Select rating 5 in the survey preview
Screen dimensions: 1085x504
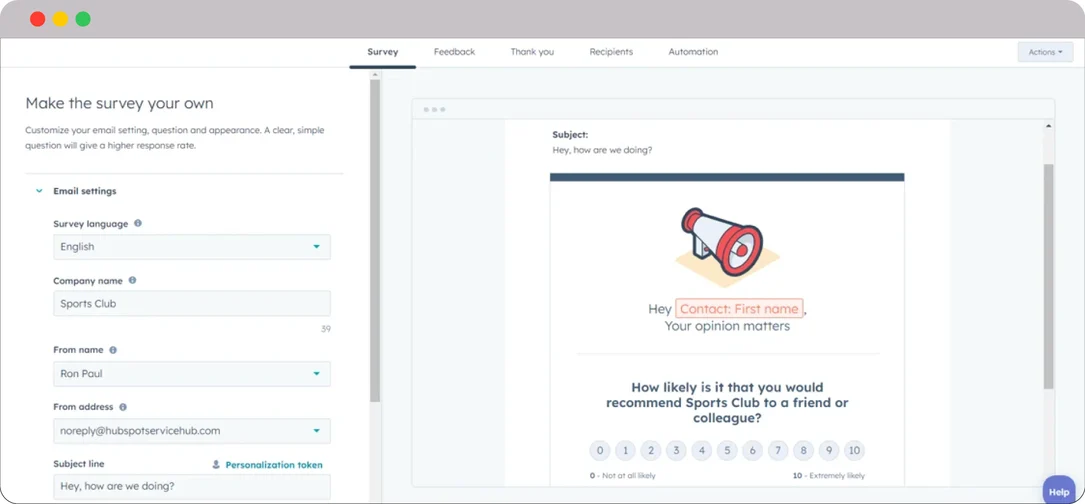point(727,451)
